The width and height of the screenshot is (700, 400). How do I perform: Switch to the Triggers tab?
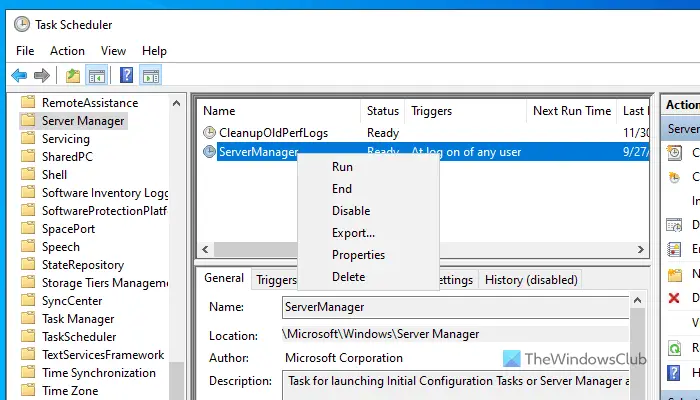click(275, 280)
